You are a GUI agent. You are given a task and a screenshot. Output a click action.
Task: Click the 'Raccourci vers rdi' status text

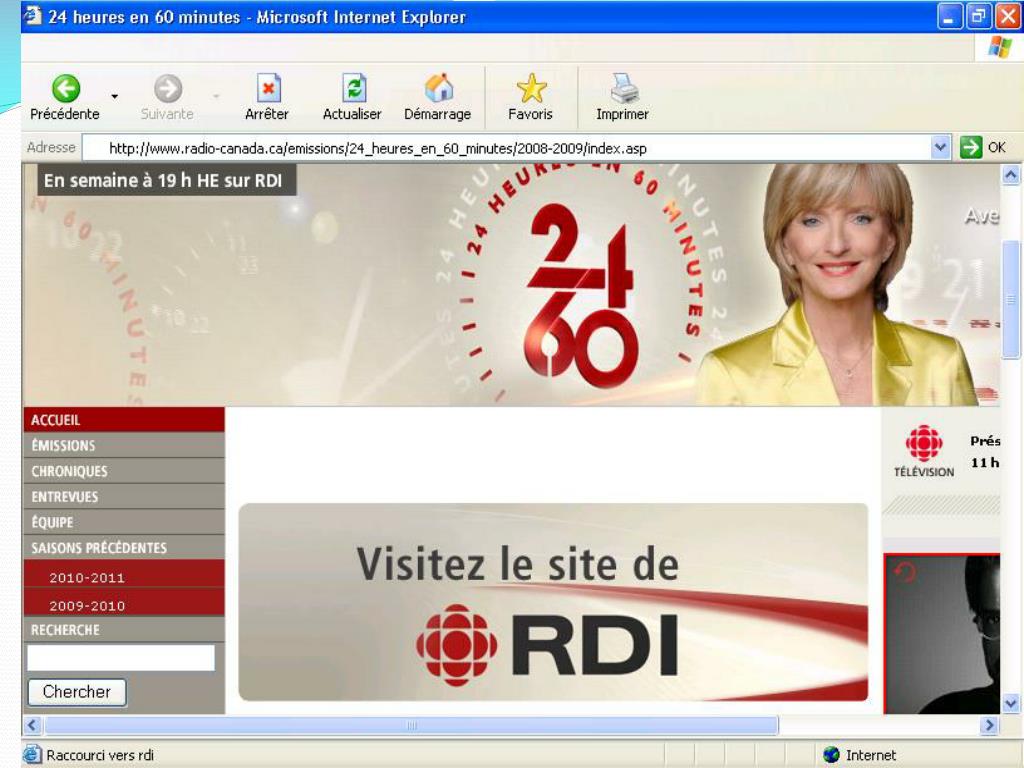(100, 756)
